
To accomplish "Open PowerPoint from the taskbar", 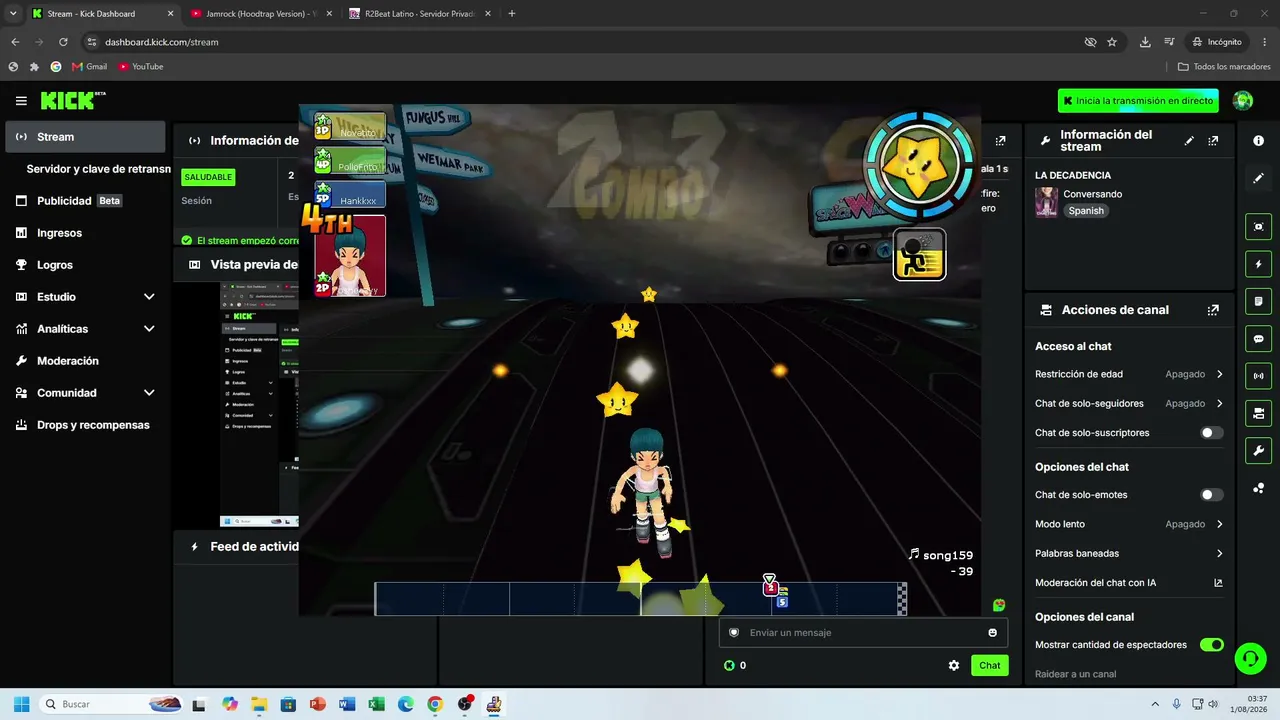I will coord(318,704).
